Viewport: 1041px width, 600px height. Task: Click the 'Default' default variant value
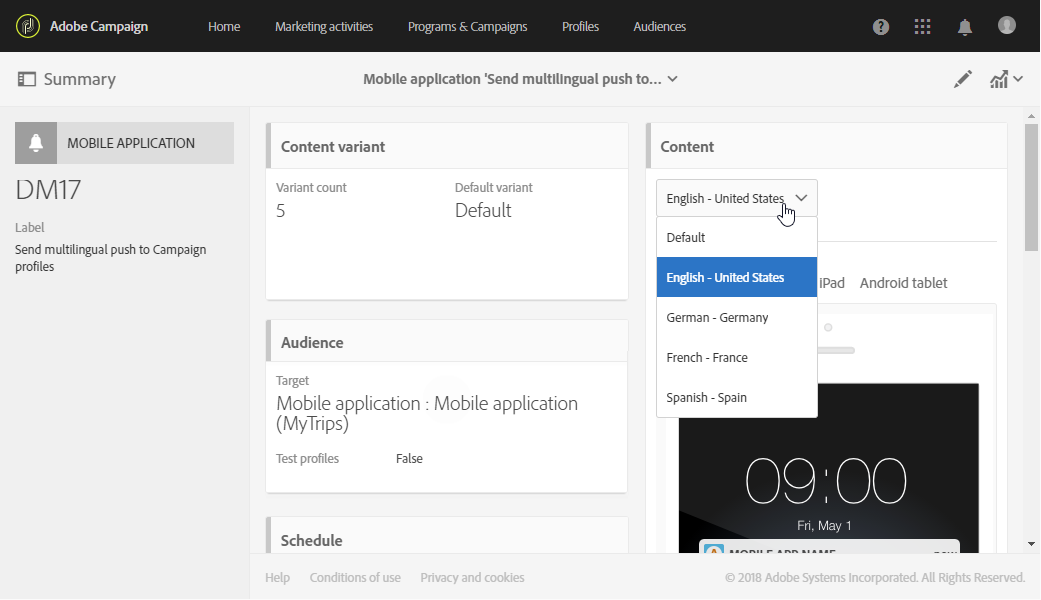pos(483,210)
